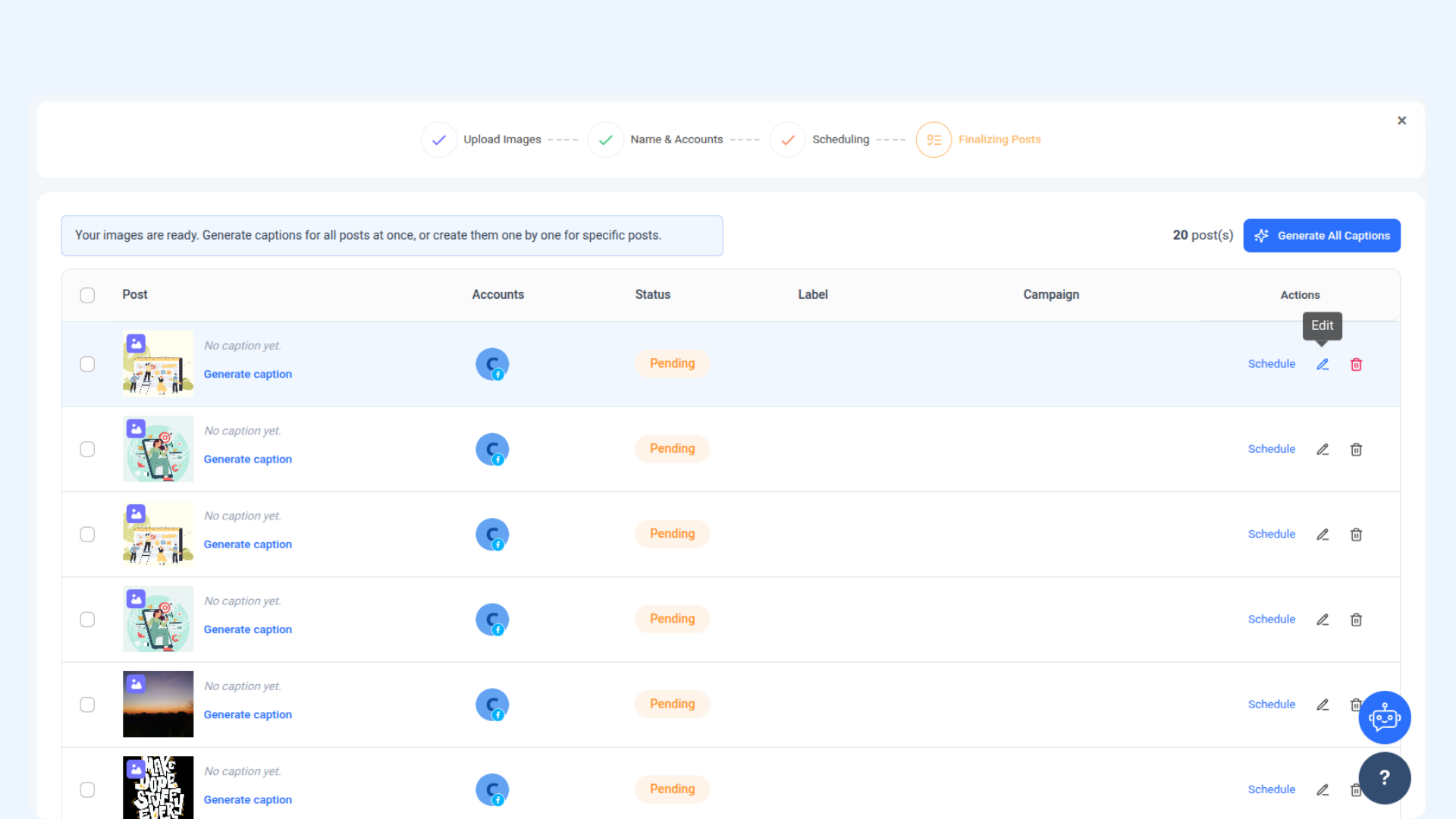Click the trash icon in second post row
Screen dimensions: 1456x819
click(x=1356, y=450)
